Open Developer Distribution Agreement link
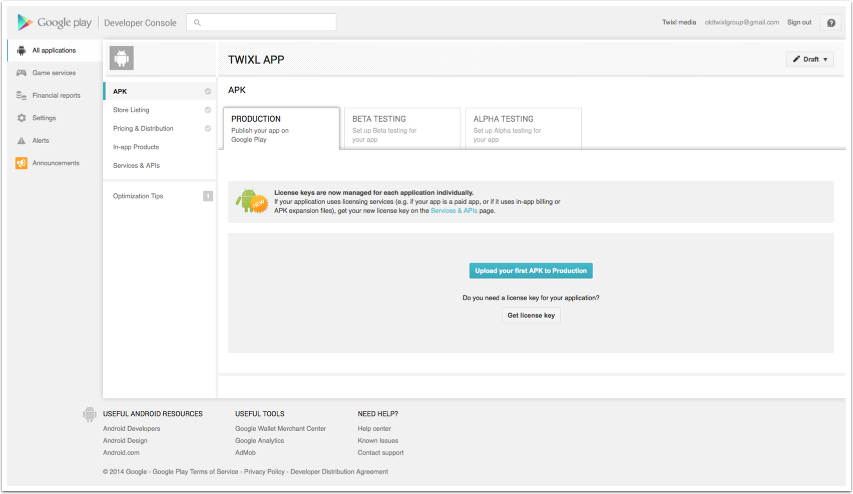 tap(339, 472)
